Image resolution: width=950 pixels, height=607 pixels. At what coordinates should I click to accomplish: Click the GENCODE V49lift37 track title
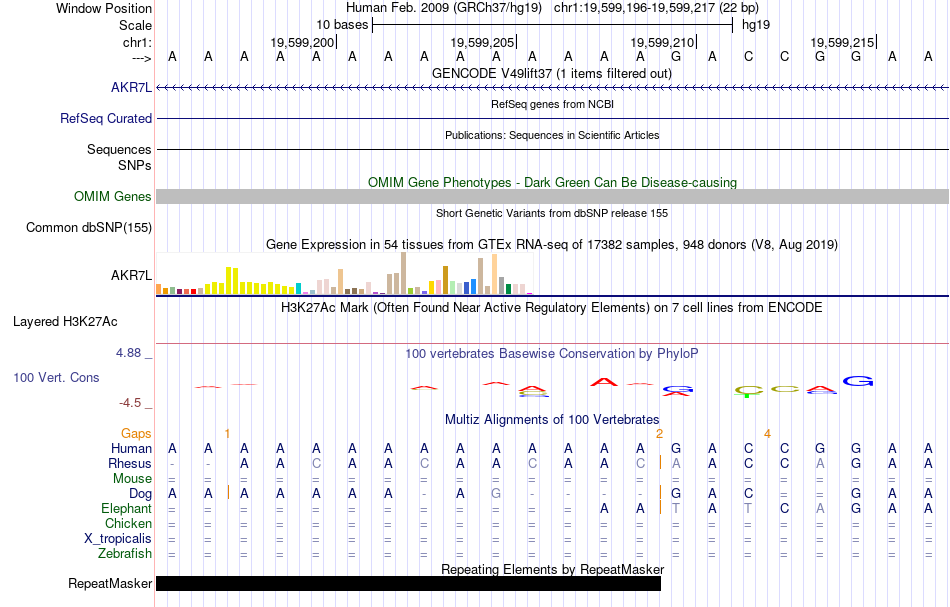point(551,73)
